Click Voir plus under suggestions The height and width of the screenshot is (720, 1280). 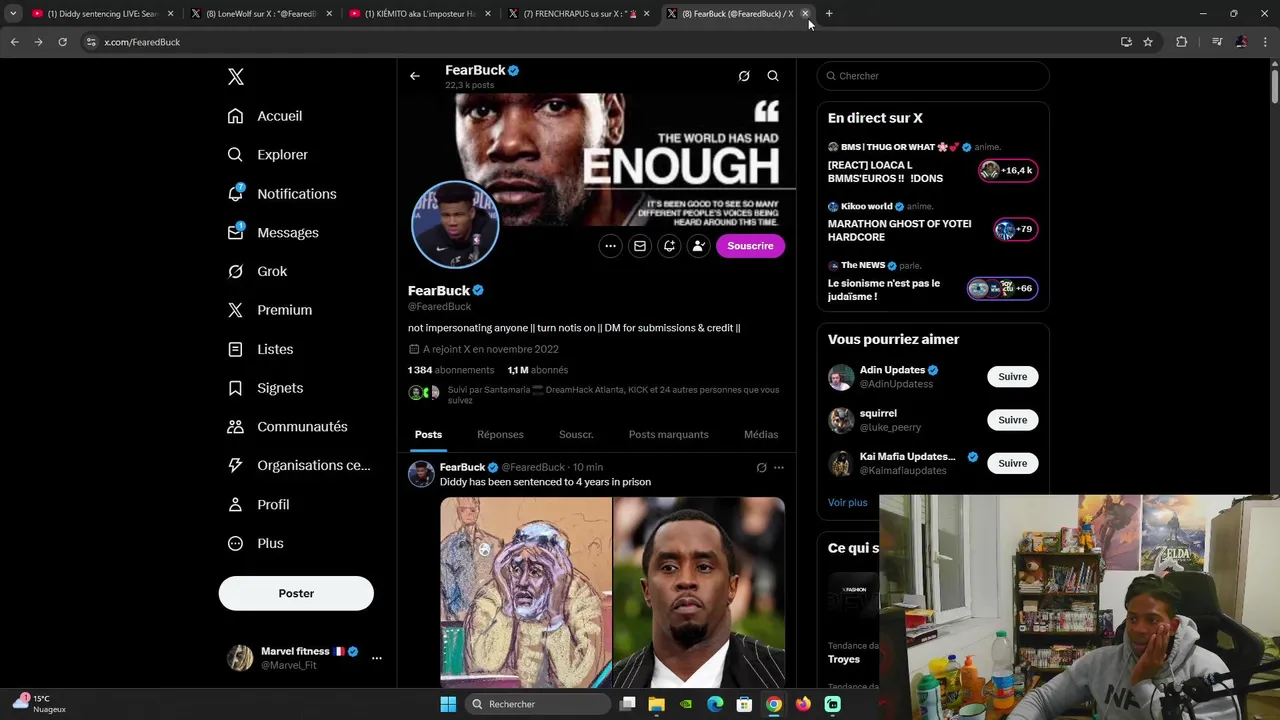(x=848, y=502)
